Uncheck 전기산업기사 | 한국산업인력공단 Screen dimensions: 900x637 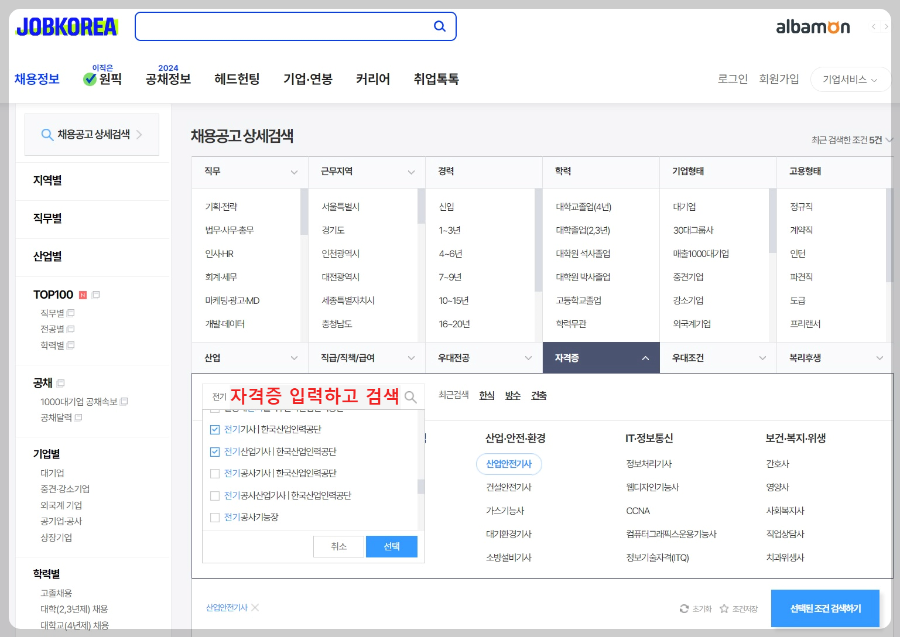coord(214,452)
